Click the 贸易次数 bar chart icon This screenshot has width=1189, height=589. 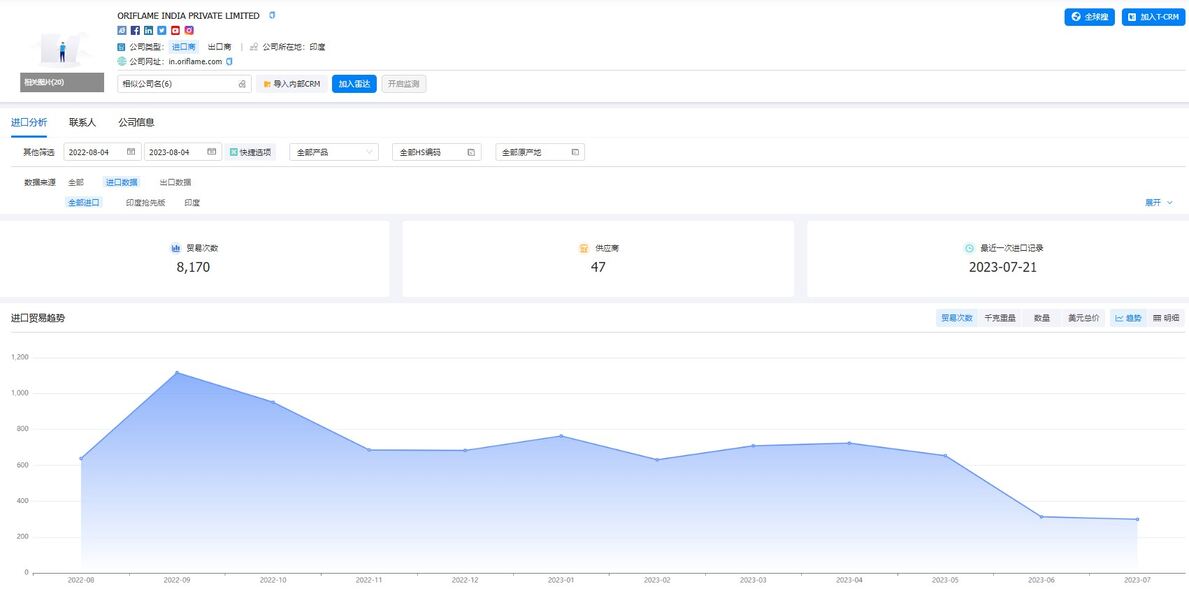pyautogui.click(x=175, y=248)
